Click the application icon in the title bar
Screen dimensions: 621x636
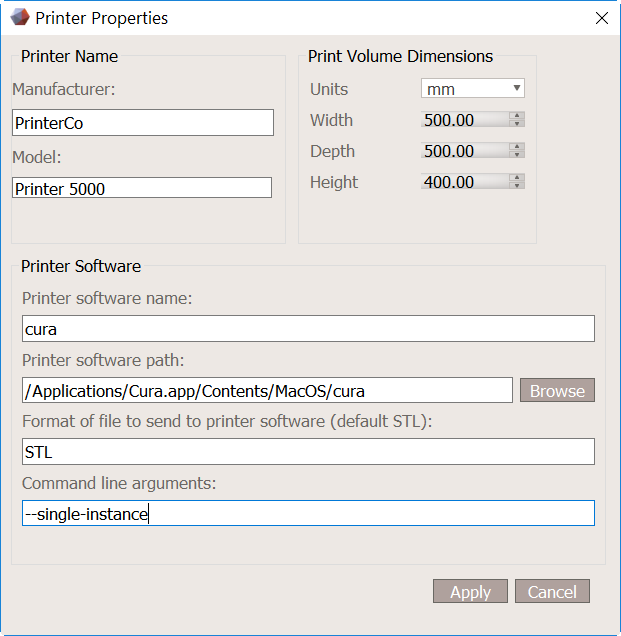pos(19,18)
